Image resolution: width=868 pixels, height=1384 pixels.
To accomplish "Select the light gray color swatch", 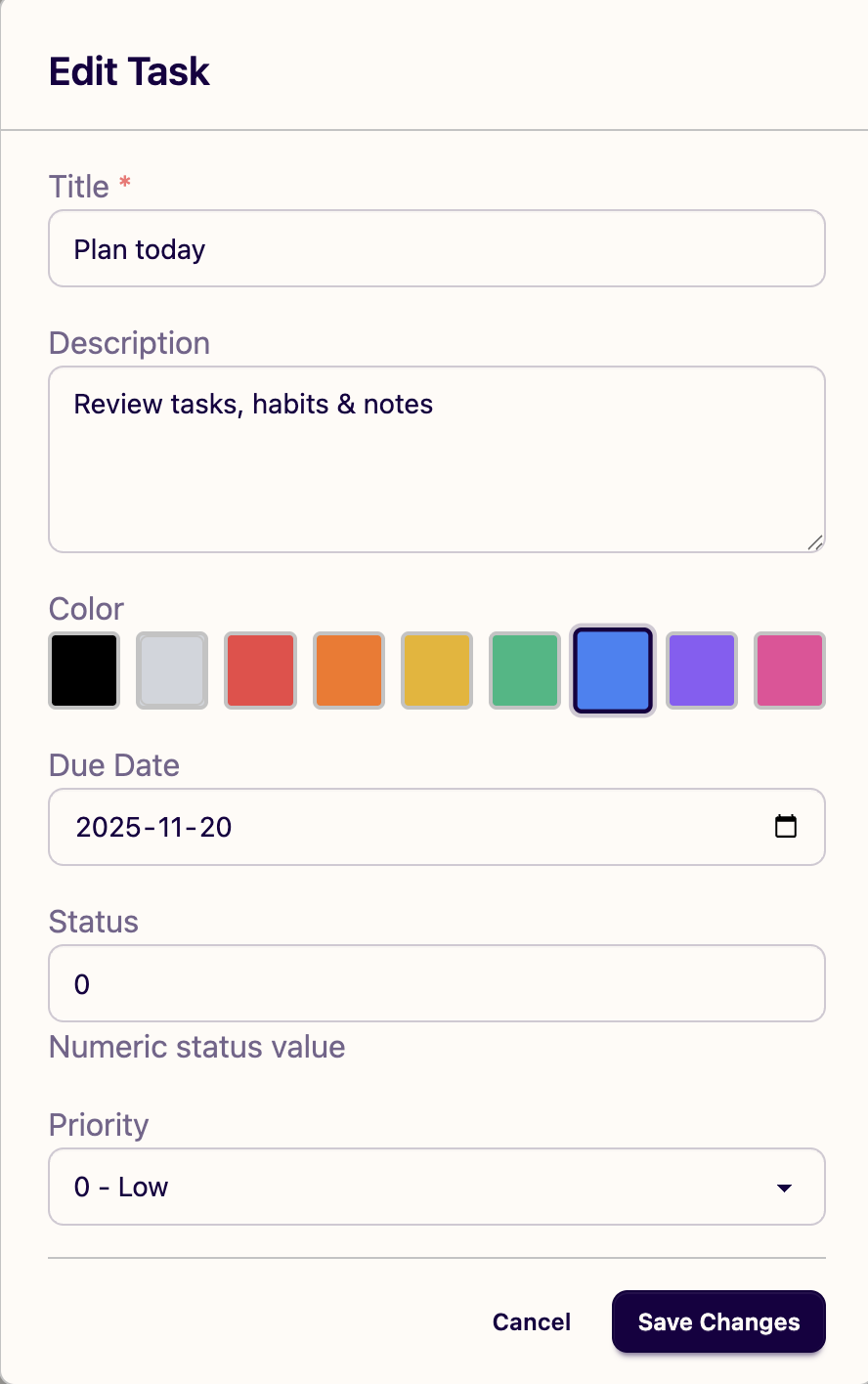I will pyautogui.click(x=172, y=670).
